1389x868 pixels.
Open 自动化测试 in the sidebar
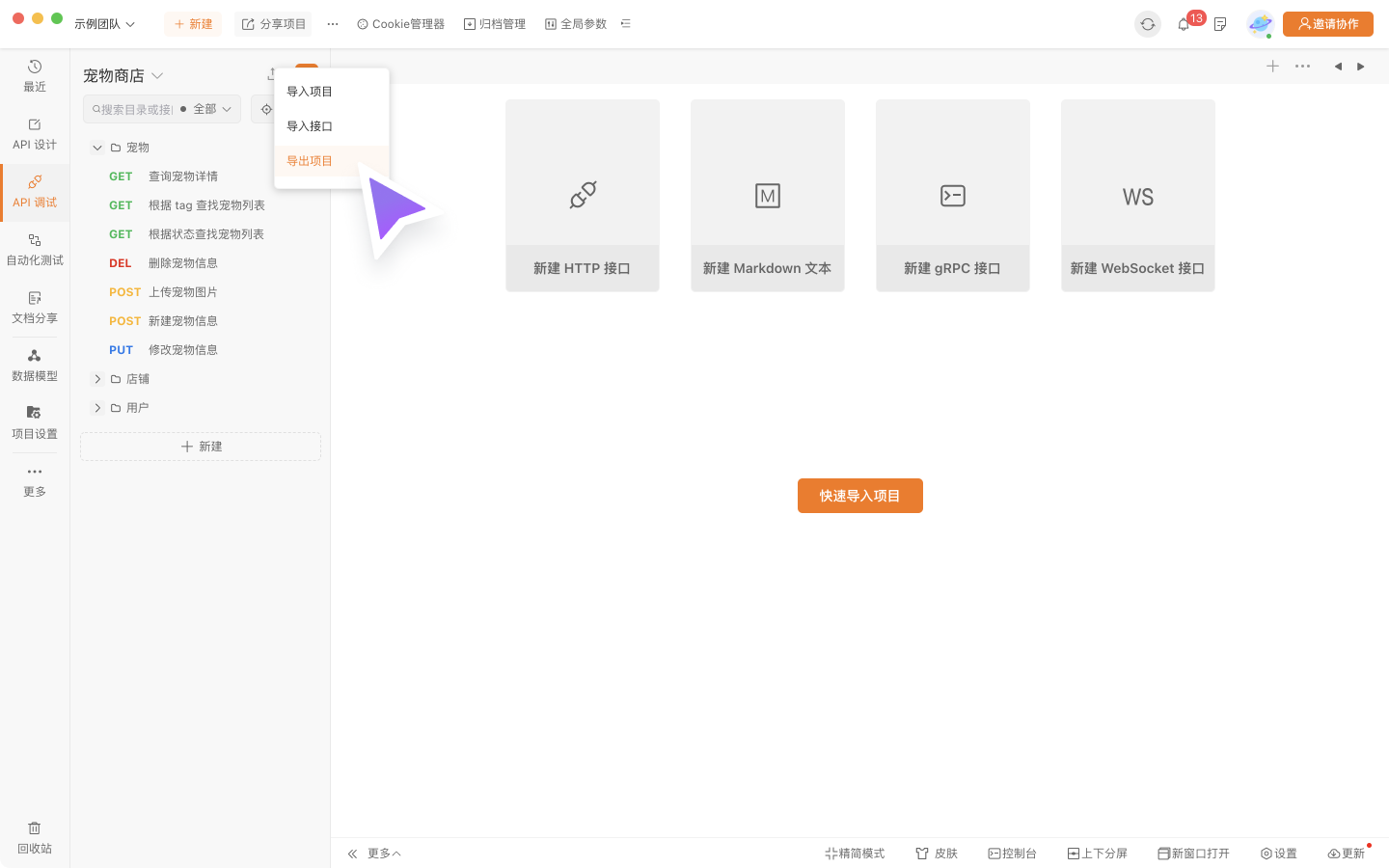(35, 249)
